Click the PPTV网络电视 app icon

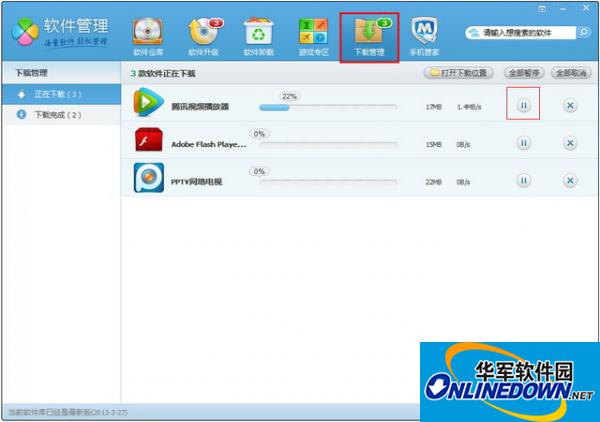[149, 178]
